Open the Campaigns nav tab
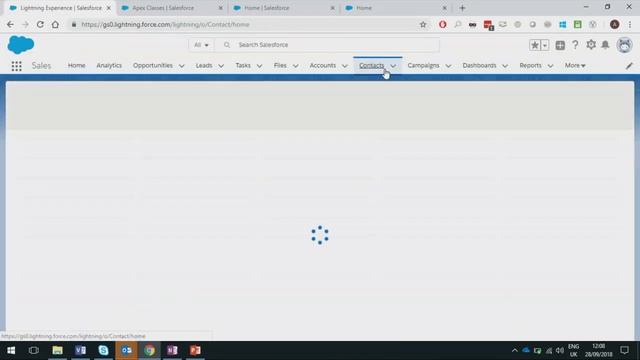This screenshot has height=360, width=640. tap(423, 65)
